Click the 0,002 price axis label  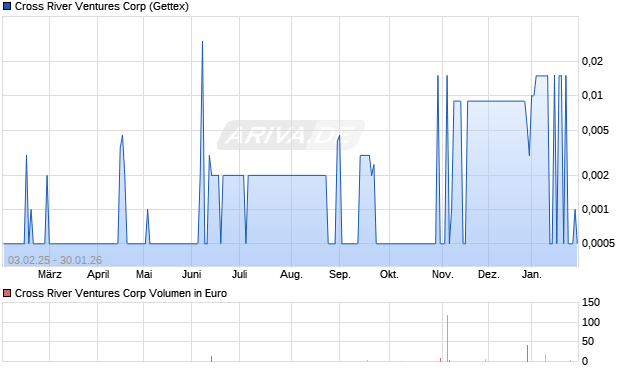click(595, 175)
